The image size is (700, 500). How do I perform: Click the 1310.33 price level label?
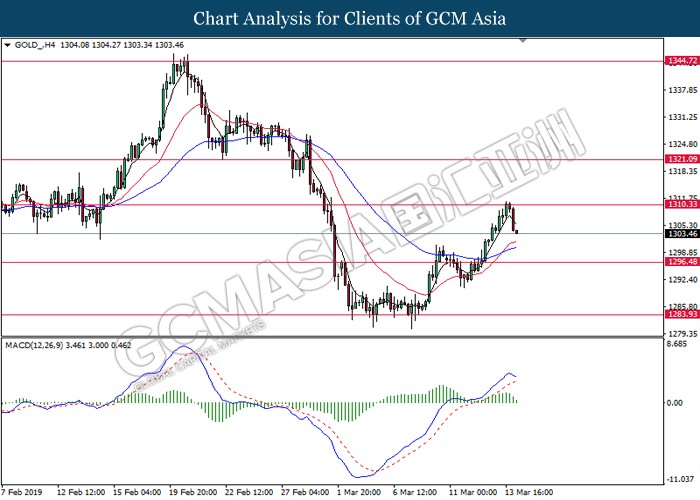click(682, 204)
